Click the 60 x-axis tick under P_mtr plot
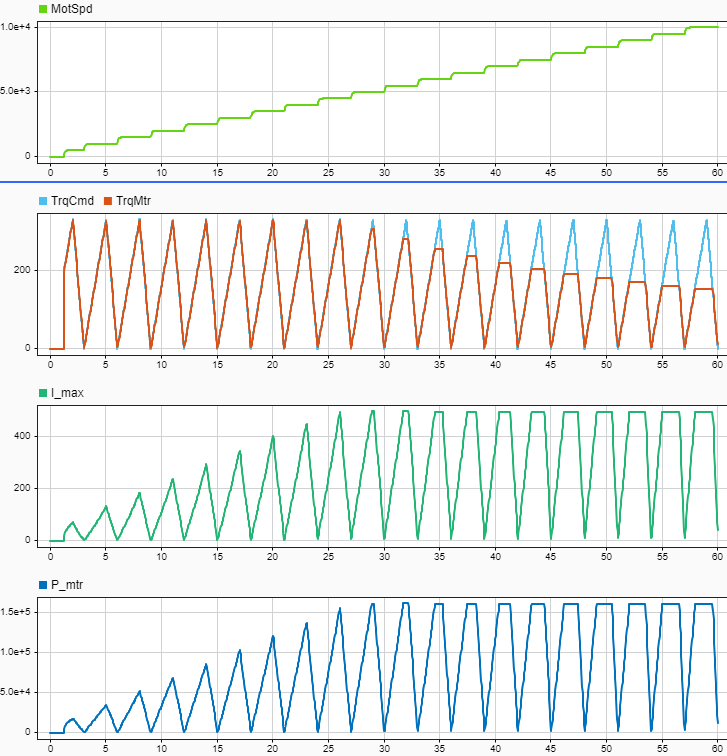Screen dimensions: 727x756 (x=717, y=745)
